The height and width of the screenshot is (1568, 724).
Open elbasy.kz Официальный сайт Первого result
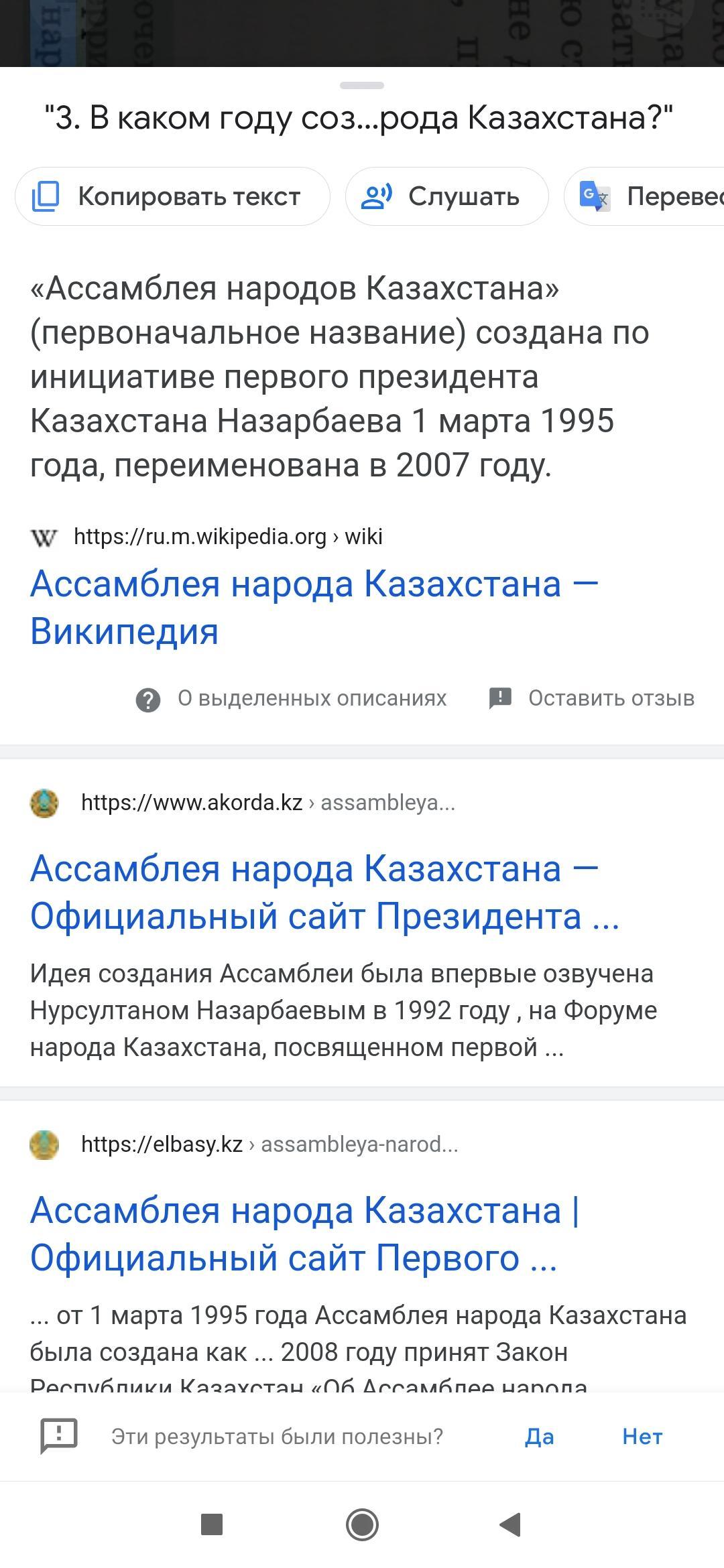pos(306,1234)
